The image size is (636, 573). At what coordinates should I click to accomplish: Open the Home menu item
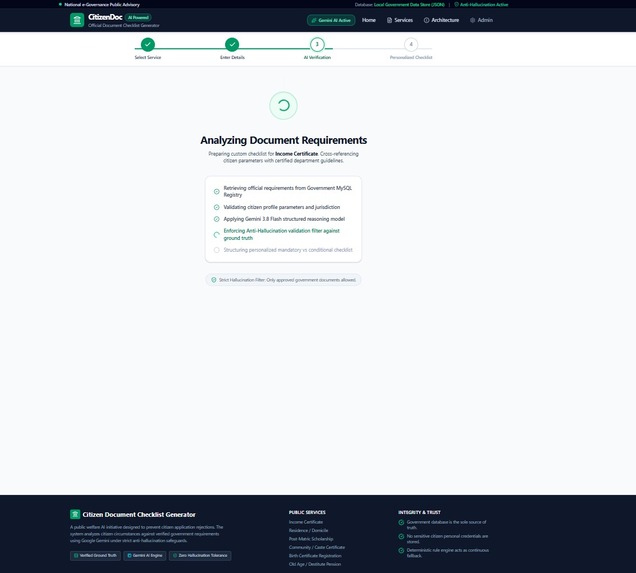[x=369, y=20]
